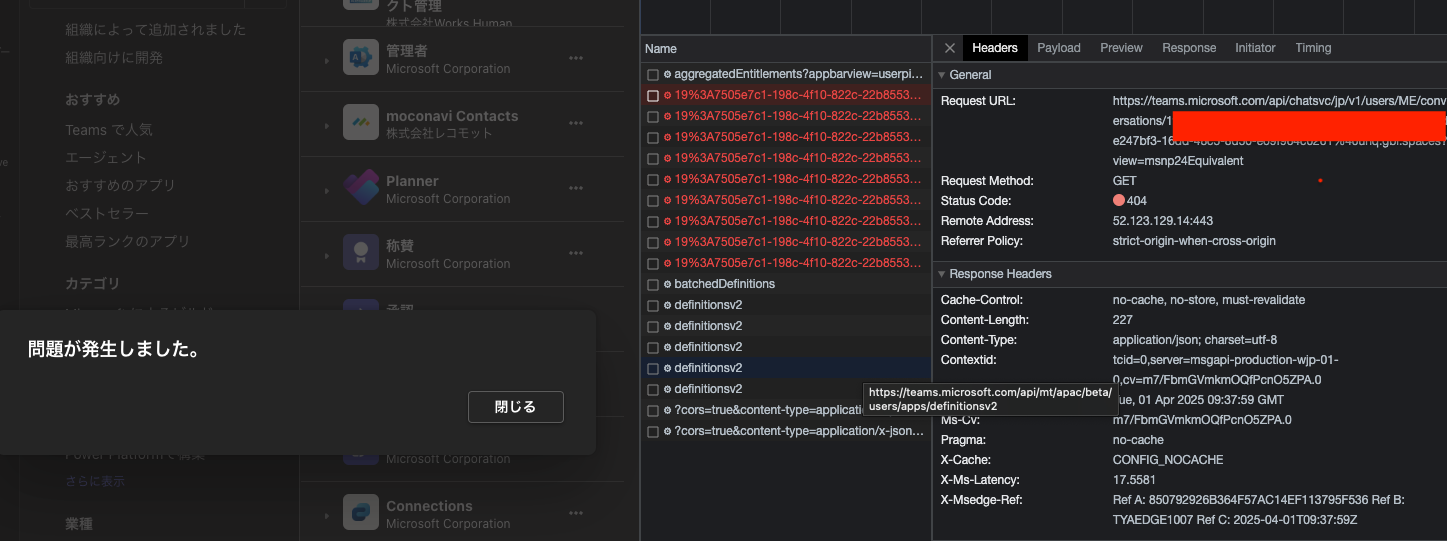Click the 管理者 app icon
The width and height of the screenshot is (1447, 541).
[x=360, y=58]
